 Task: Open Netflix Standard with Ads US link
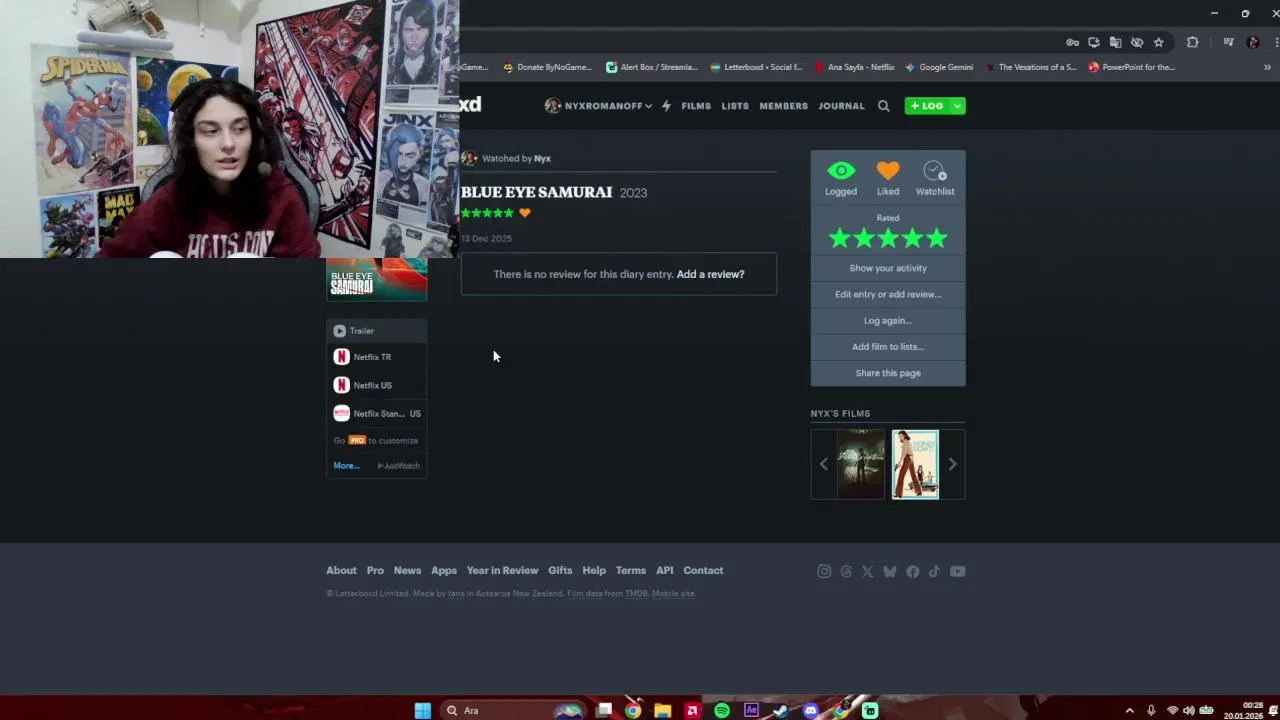click(x=377, y=413)
